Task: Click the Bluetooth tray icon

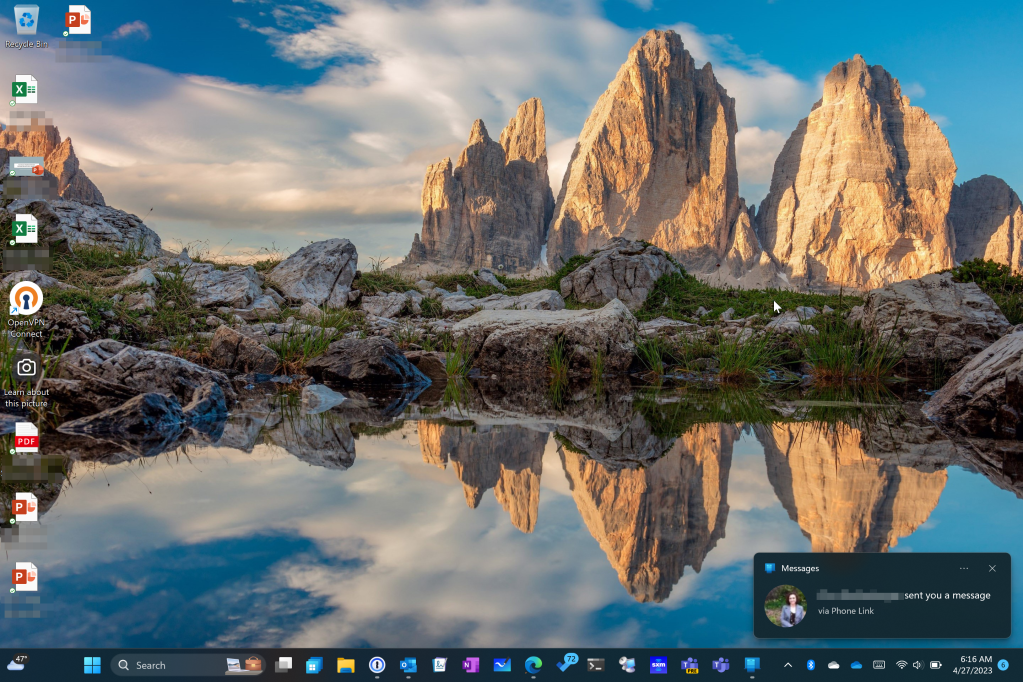Action: pyautogui.click(x=811, y=665)
